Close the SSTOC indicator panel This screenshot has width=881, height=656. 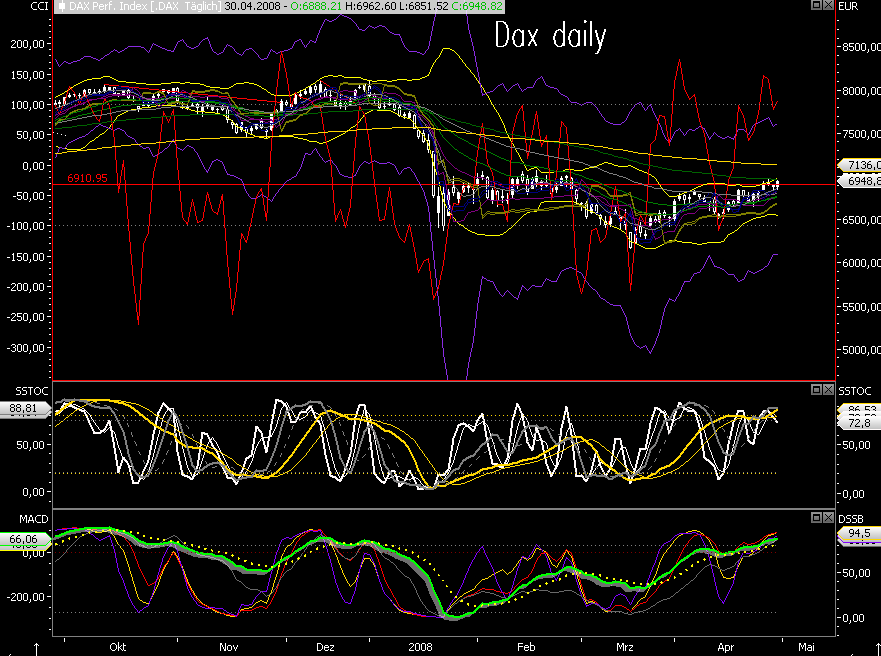828,389
